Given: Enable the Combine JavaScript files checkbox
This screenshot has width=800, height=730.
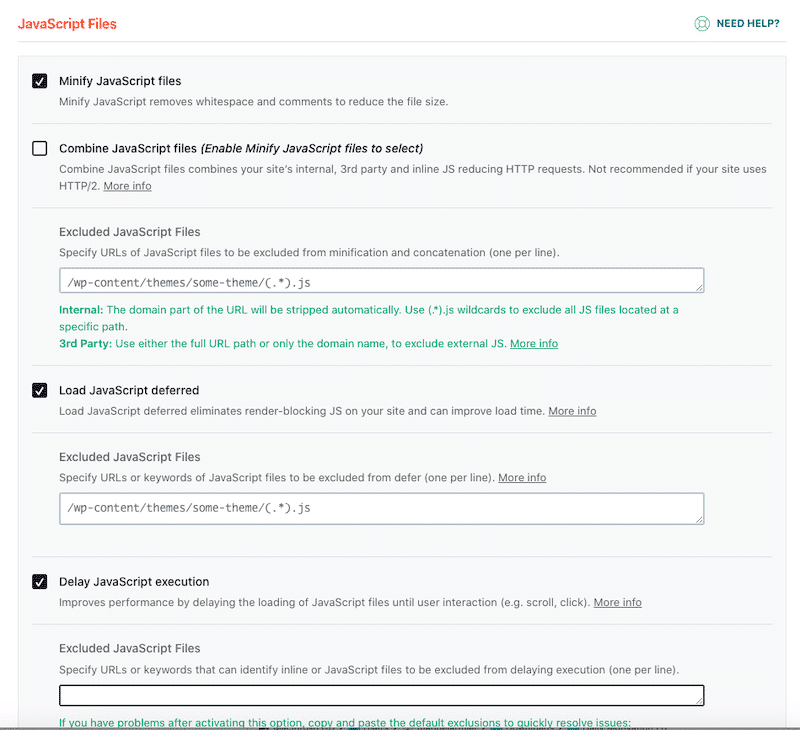Looking at the screenshot, I should click(40, 149).
